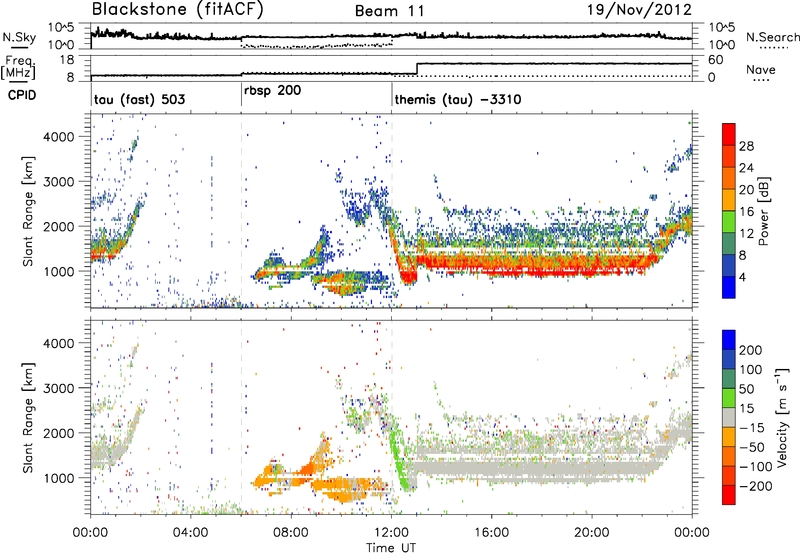The height and width of the screenshot is (554, 800).
Task: Select the 'rbsp 200' CPID label
Action: coord(272,90)
